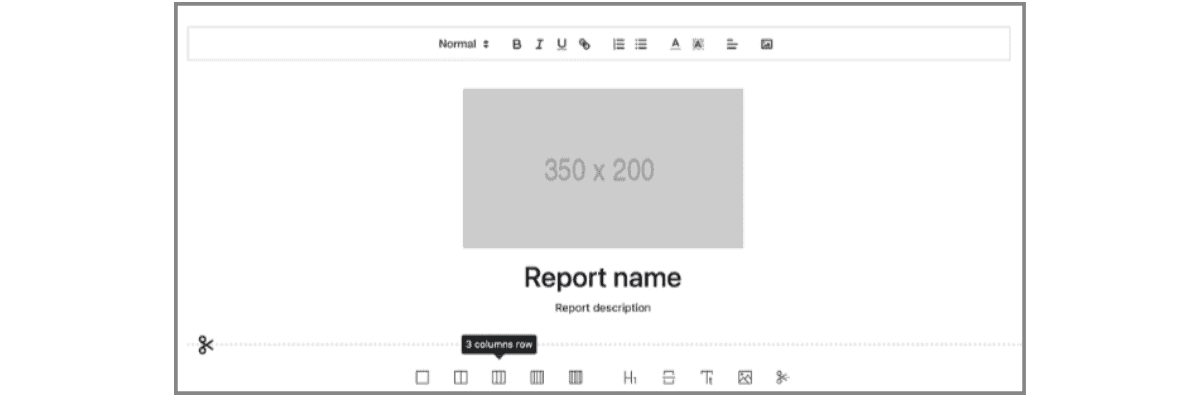Click the Report description text
The image size is (1200, 398).
point(603,308)
